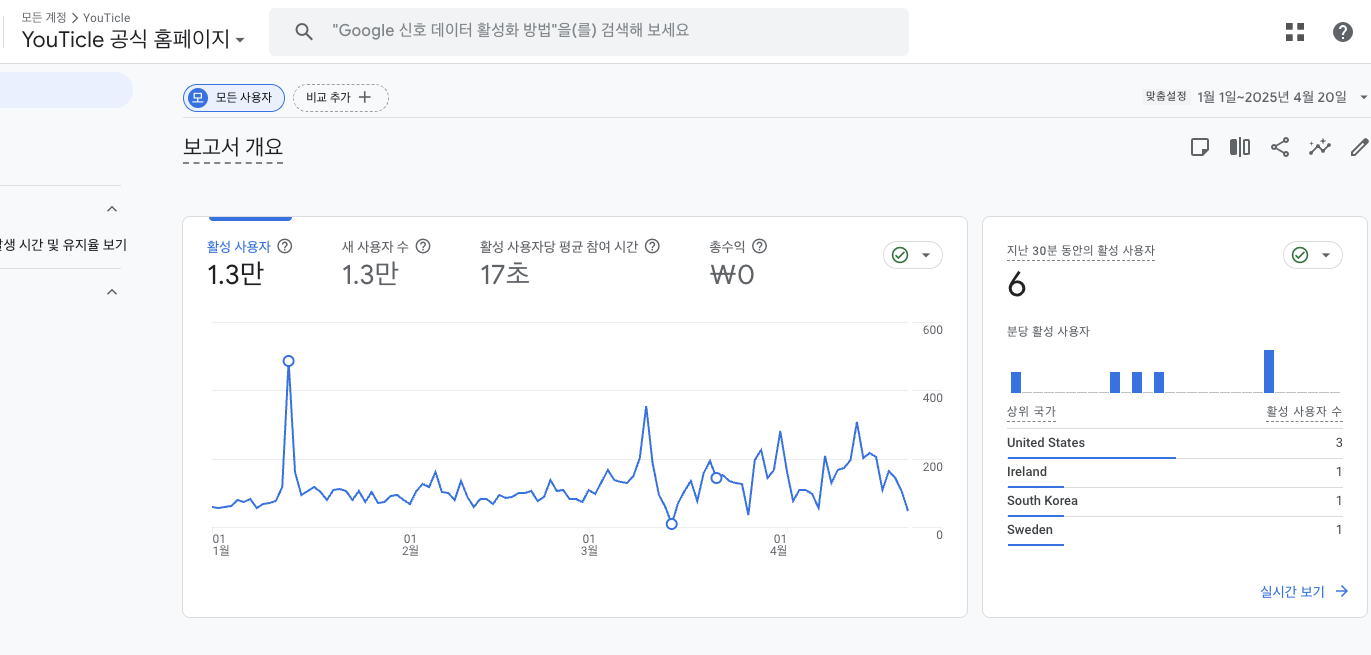Click the 비교 추가 button

point(341,97)
